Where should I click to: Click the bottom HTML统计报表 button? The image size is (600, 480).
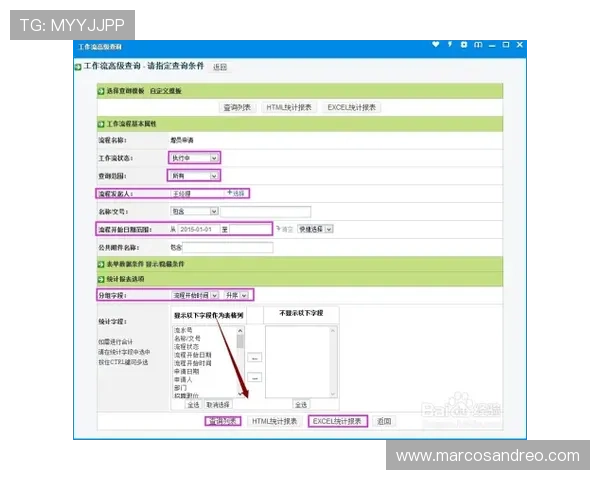(274, 421)
